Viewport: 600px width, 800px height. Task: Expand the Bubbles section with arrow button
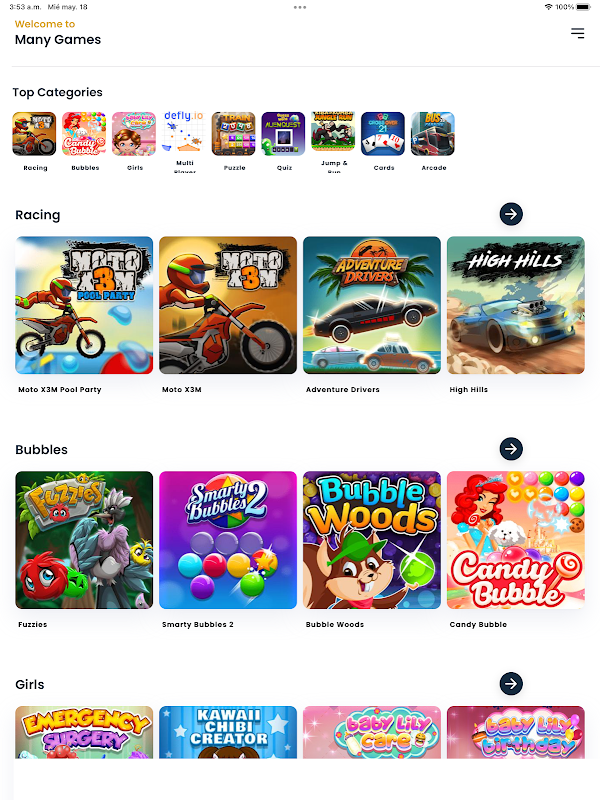[511, 449]
